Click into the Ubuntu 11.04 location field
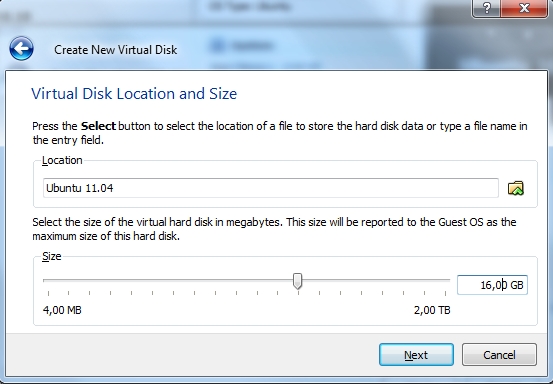Screen dimensions: 553x384 pos(271,188)
